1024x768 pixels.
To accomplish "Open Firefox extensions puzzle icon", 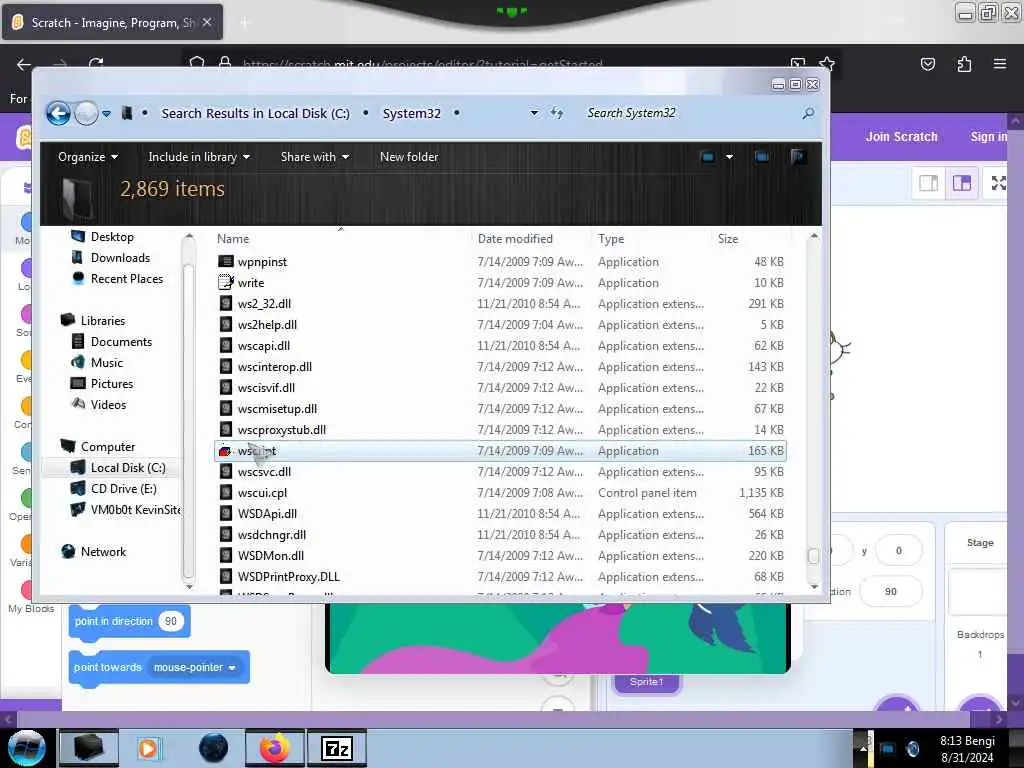I will pos(964,64).
